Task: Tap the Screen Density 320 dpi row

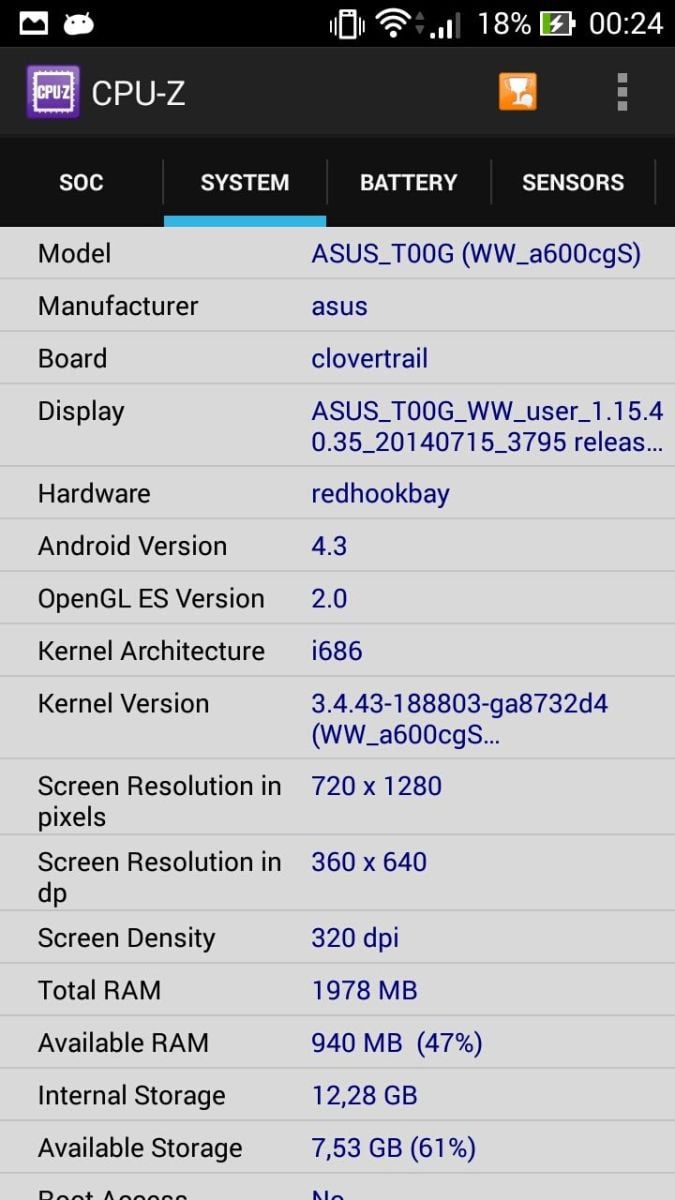Action: click(x=337, y=938)
